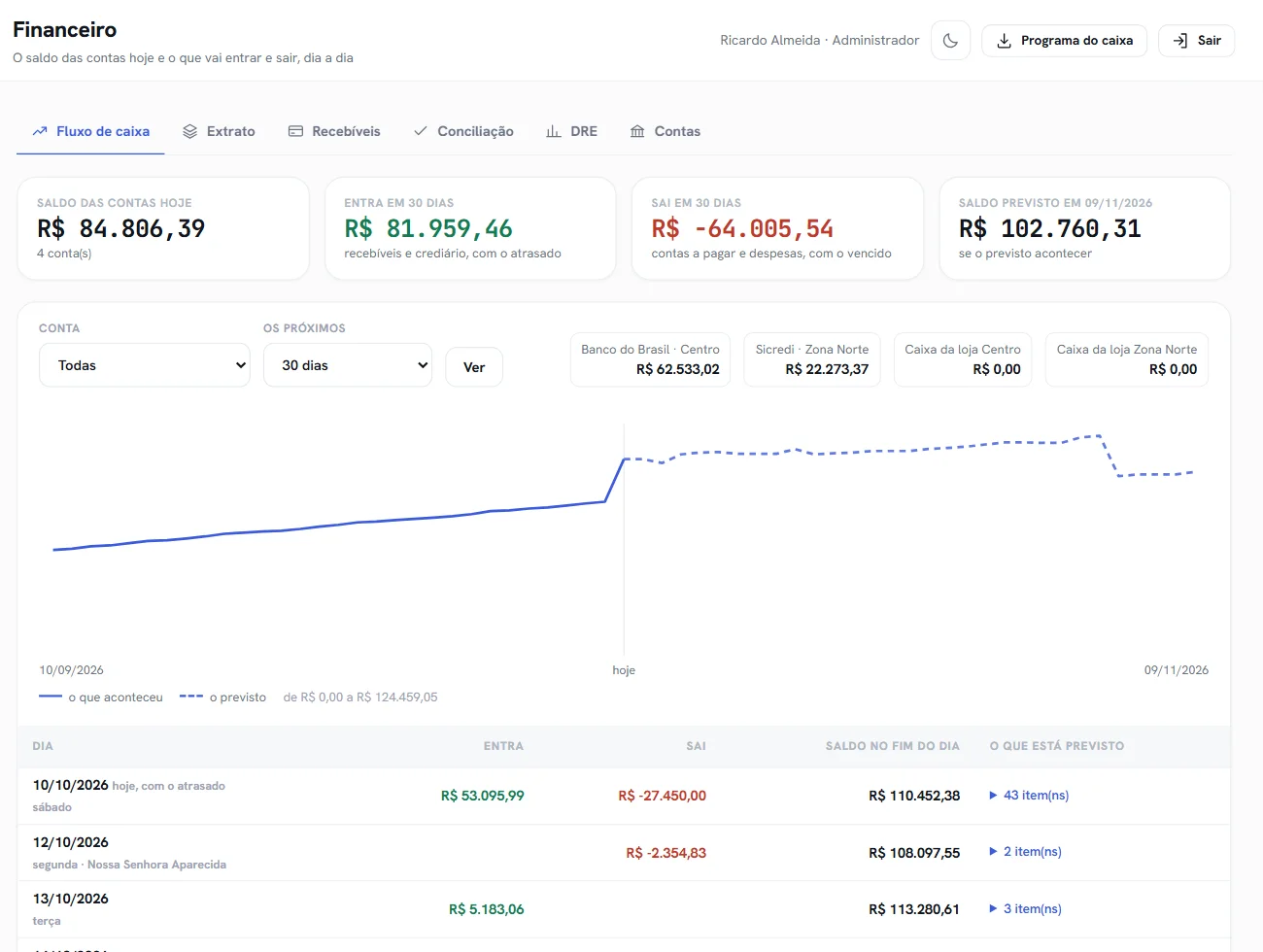Click the bank icon next to Contas
Screen dimensions: 1263x952
(637, 131)
